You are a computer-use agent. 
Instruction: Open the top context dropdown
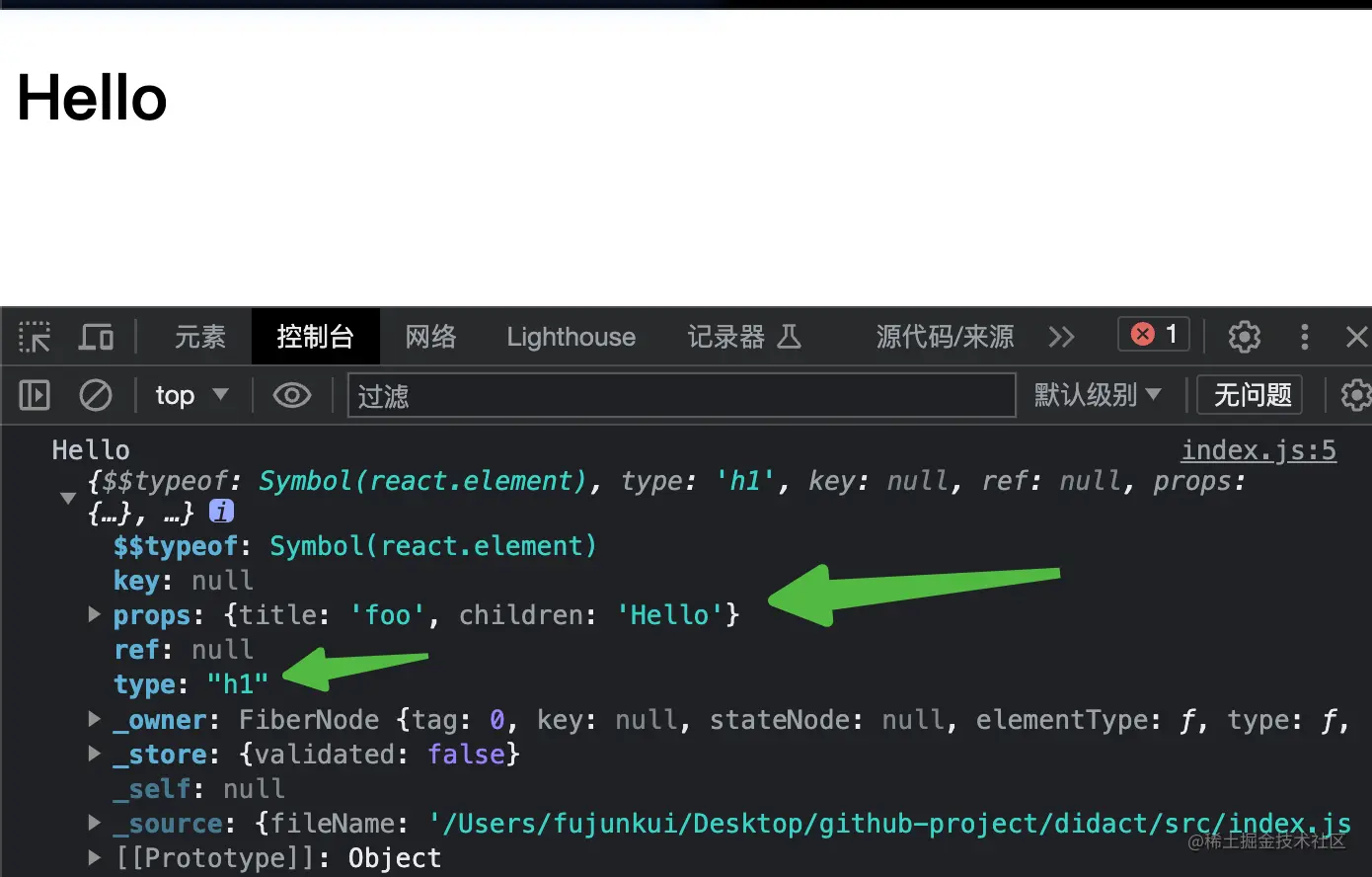click(191, 396)
